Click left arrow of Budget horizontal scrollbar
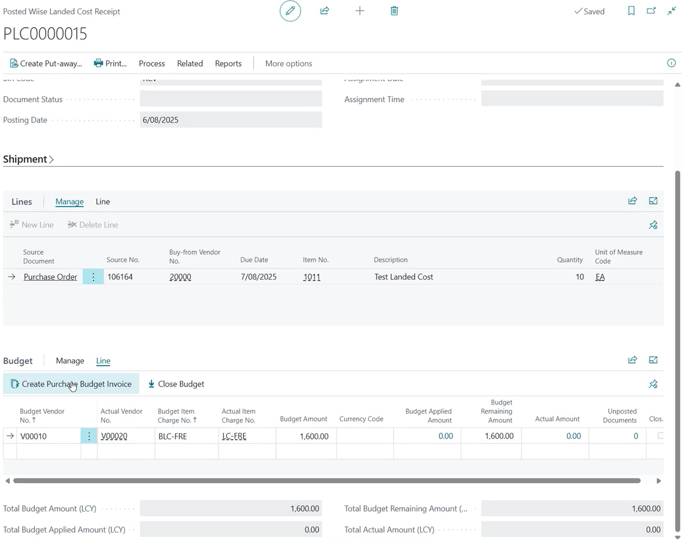This screenshot has width=688, height=540. 7,481
